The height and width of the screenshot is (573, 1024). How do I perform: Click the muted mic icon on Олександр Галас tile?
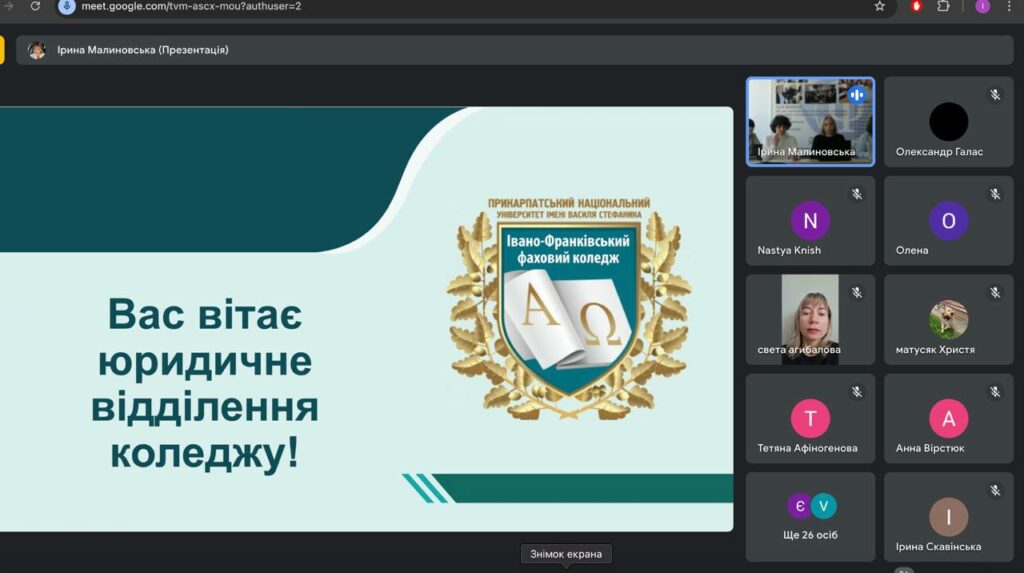point(995,95)
